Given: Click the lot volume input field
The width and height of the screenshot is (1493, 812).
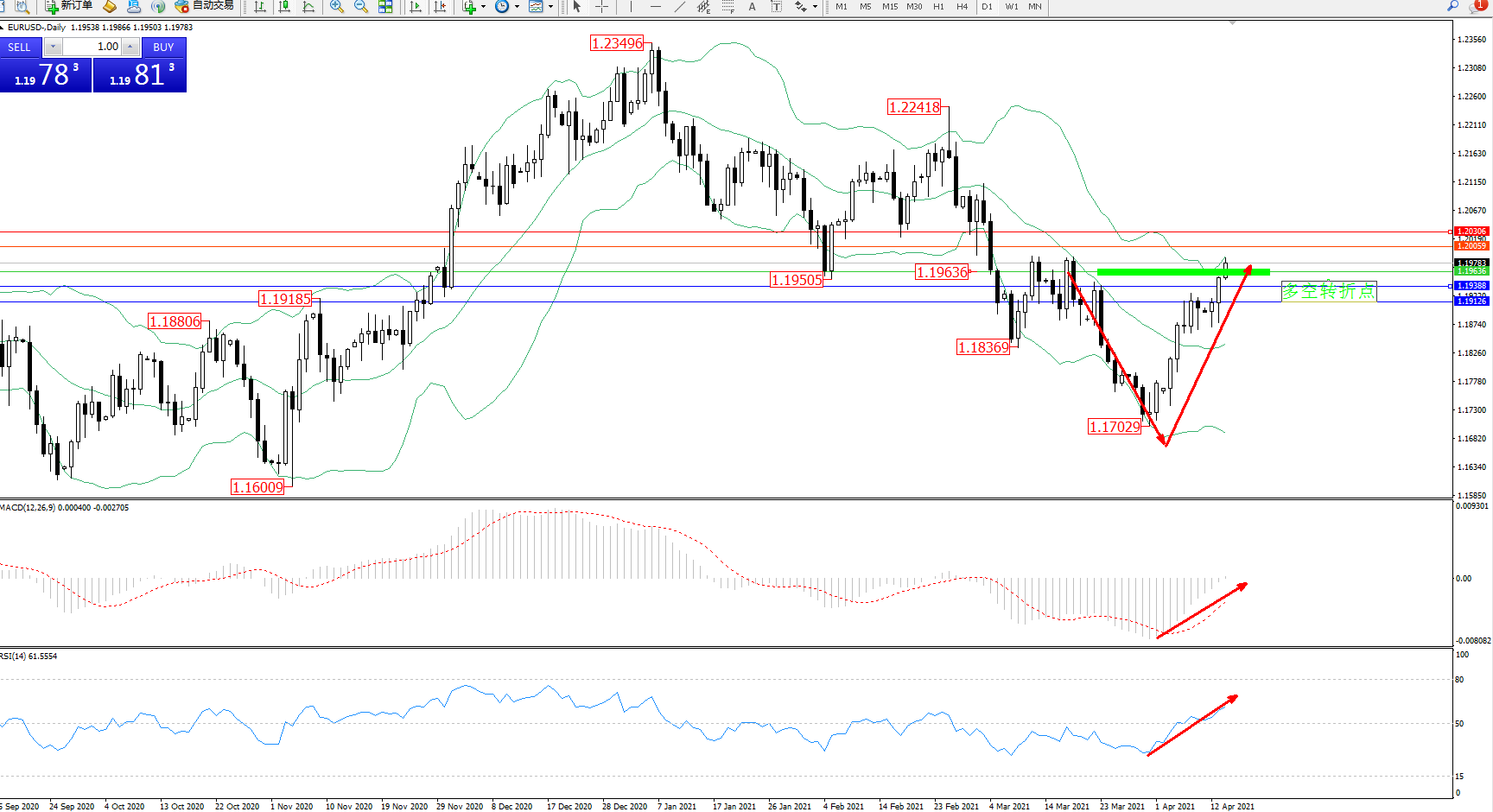Looking at the screenshot, I should coord(93,47).
